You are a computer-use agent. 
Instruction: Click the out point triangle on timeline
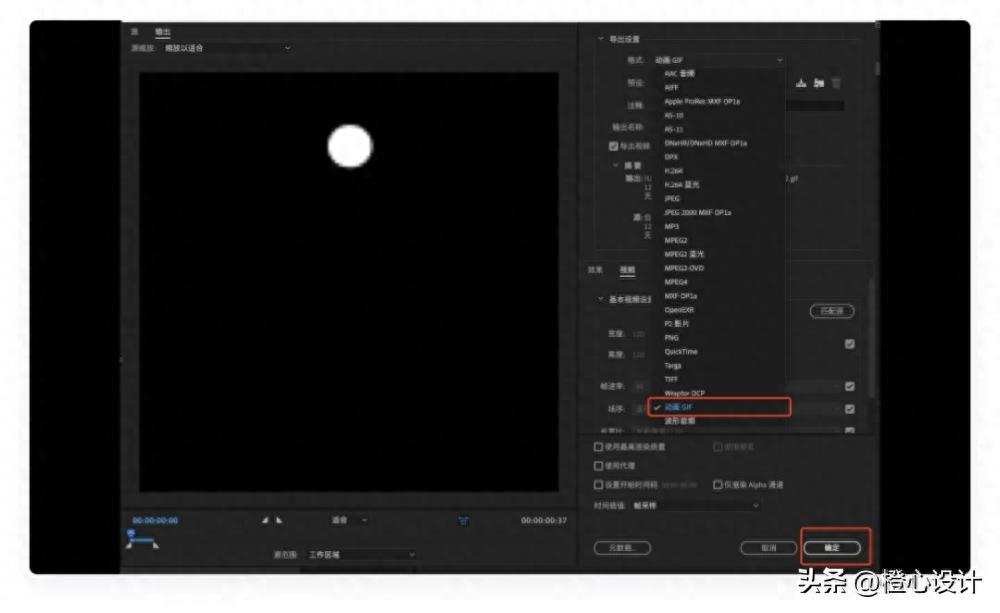point(156,545)
